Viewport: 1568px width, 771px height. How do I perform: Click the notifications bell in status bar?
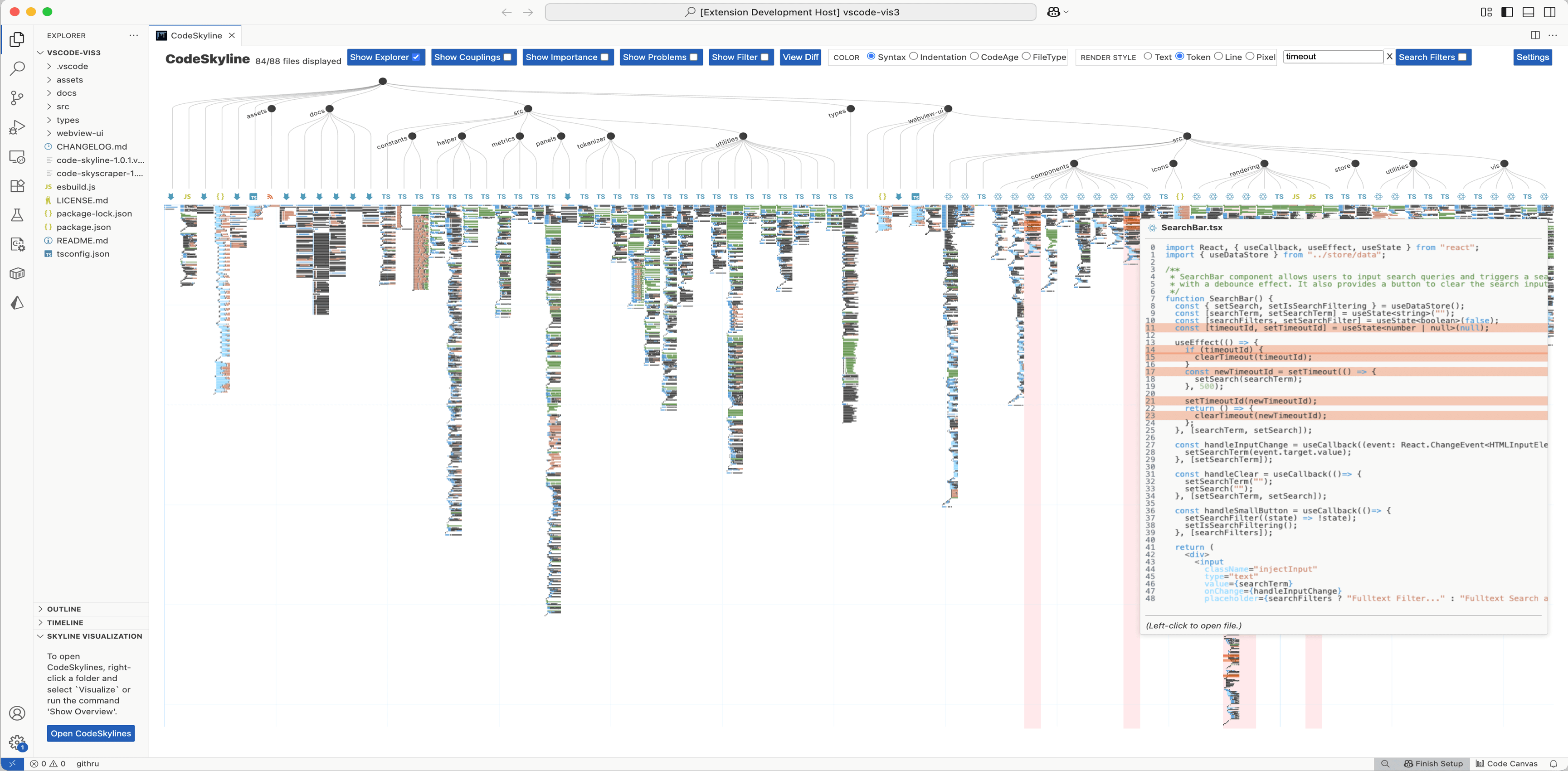[x=1553, y=764]
